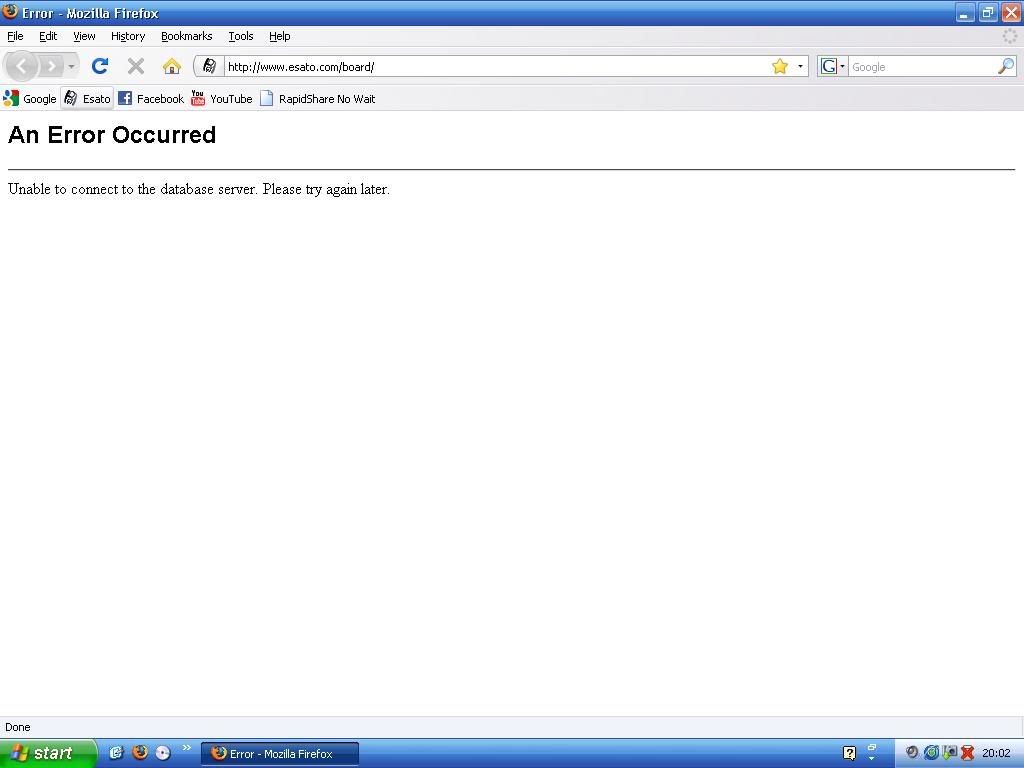
Task: Minimize the Firefox window
Action: pos(965,12)
